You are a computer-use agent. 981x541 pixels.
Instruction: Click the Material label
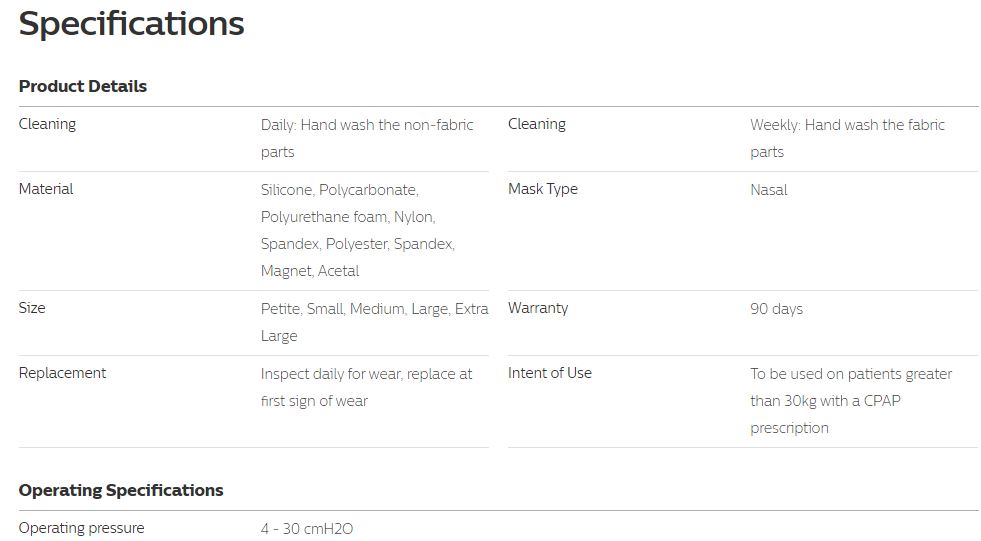[x=46, y=189]
